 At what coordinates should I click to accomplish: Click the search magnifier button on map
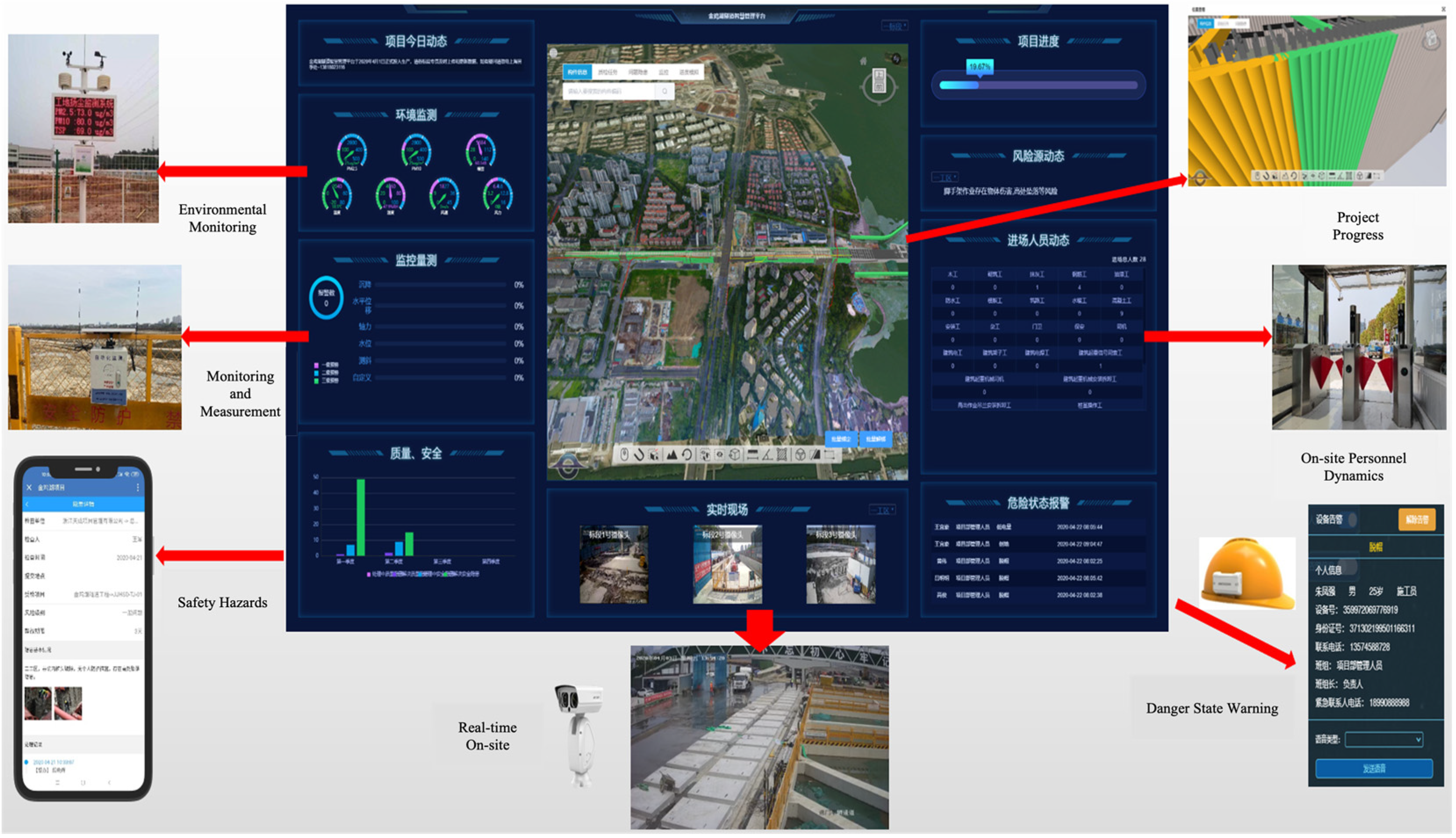tap(665, 91)
